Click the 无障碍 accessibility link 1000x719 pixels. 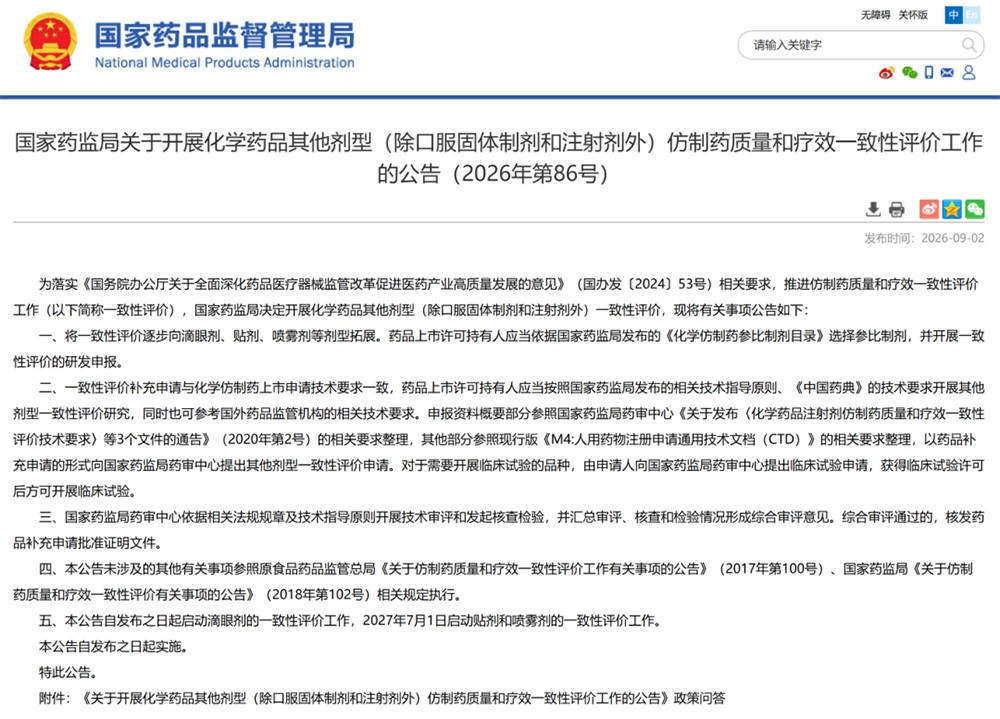[875, 15]
